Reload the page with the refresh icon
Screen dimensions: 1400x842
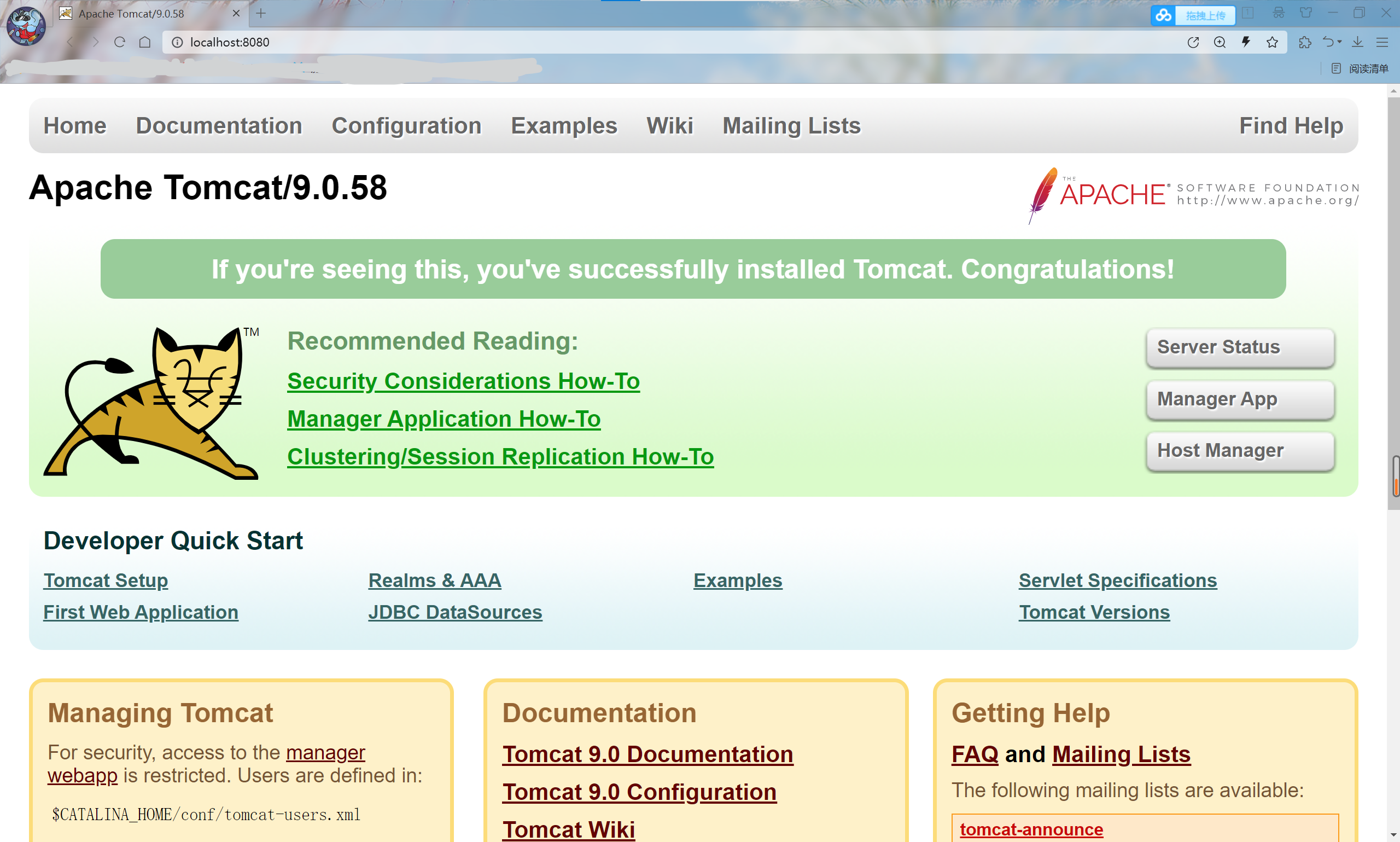point(120,43)
